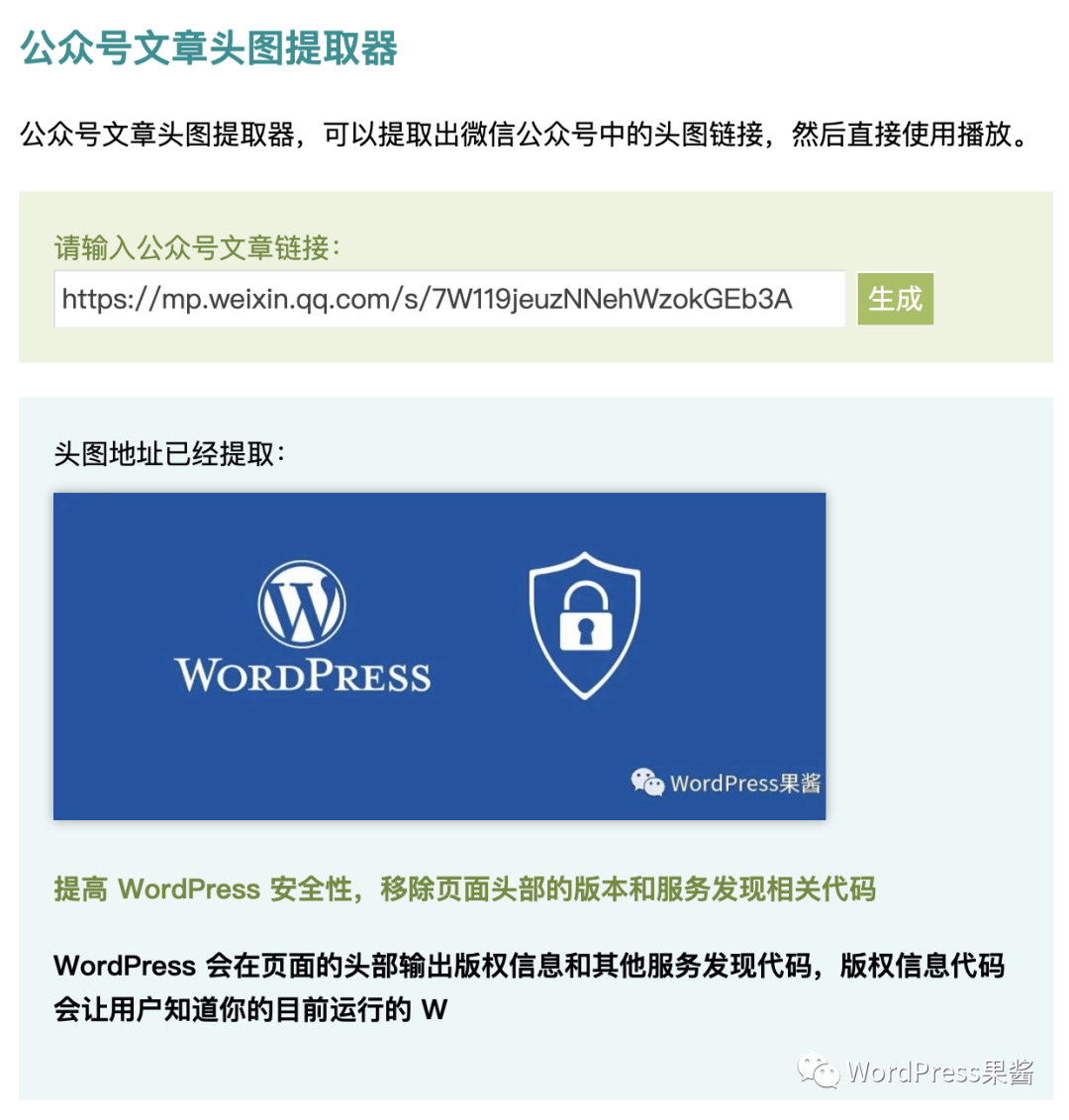1069x1120 pixels.
Task: Click the gray WeChat watermark icon at page bottom
Action: point(819,1072)
